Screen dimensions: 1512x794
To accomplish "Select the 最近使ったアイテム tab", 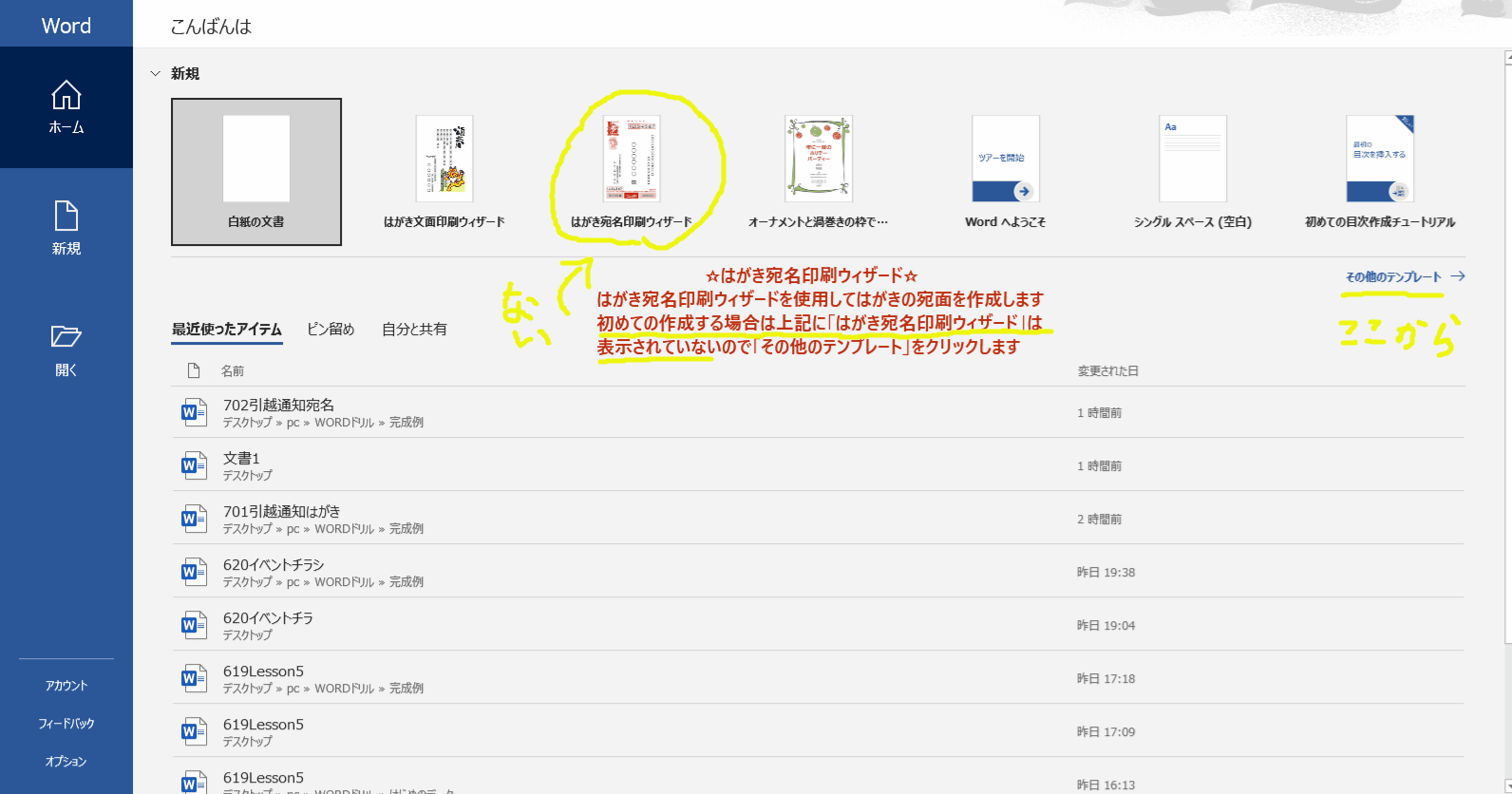I will coord(227,330).
